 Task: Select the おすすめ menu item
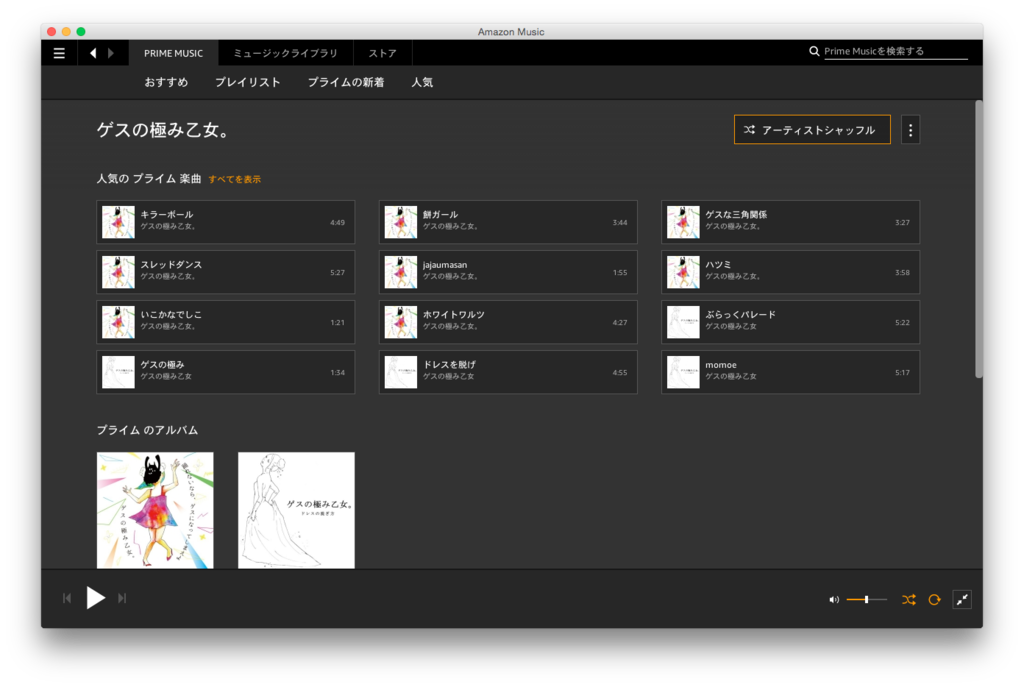coord(166,82)
